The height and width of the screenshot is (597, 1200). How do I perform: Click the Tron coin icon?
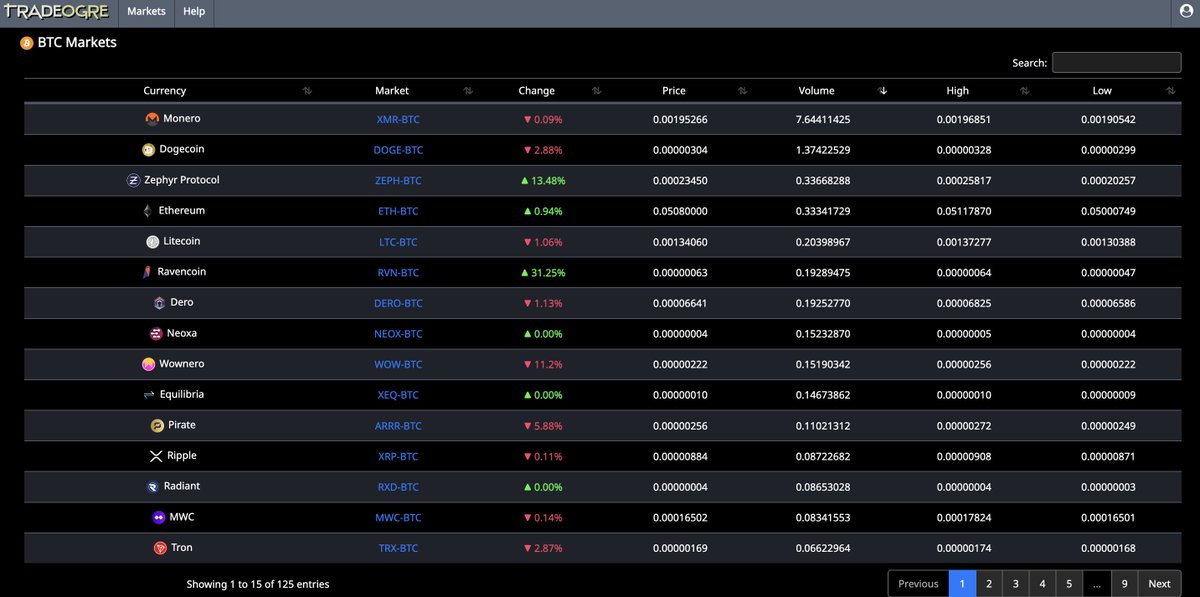point(160,548)
